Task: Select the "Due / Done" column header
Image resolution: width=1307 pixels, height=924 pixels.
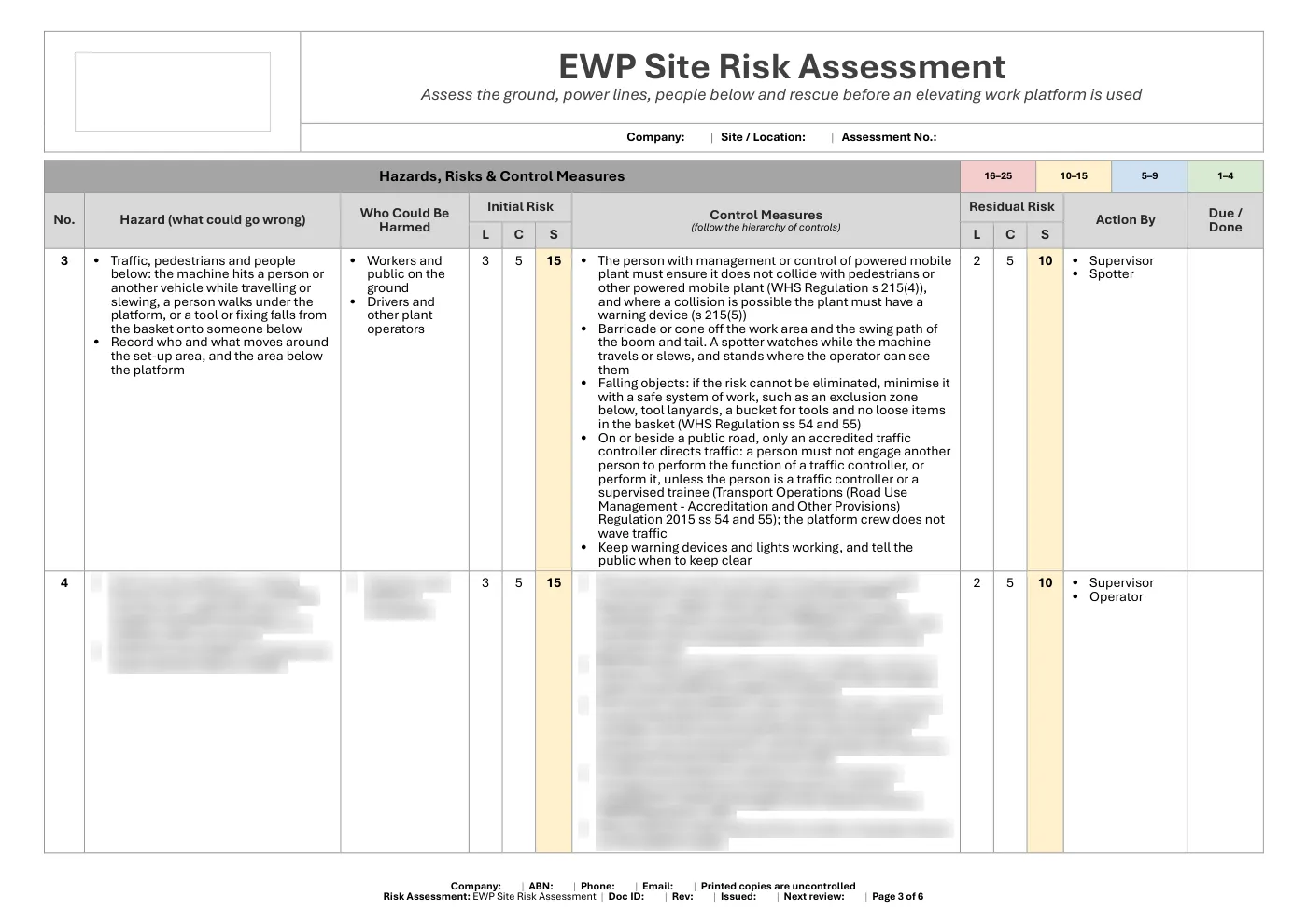Action: tap(1225, 220)
